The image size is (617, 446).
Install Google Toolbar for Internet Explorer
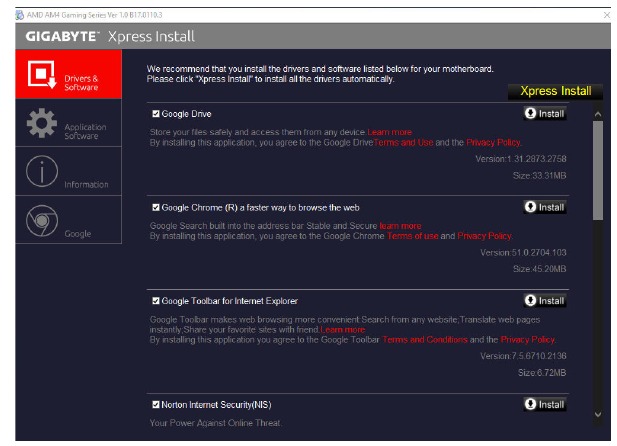pyautogui.click(x=544, y=300)
